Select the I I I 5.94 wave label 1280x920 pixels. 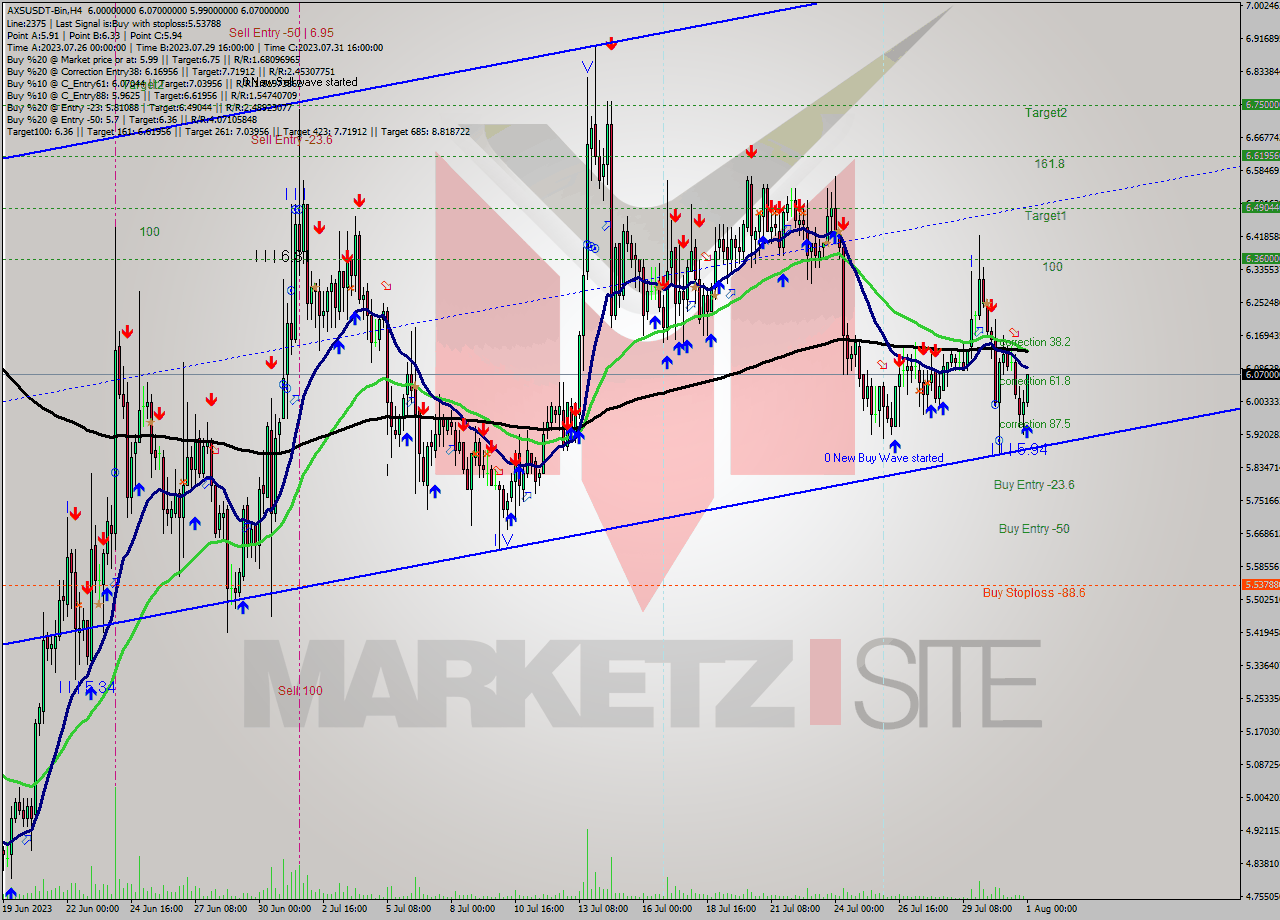tap(1019, 450)
